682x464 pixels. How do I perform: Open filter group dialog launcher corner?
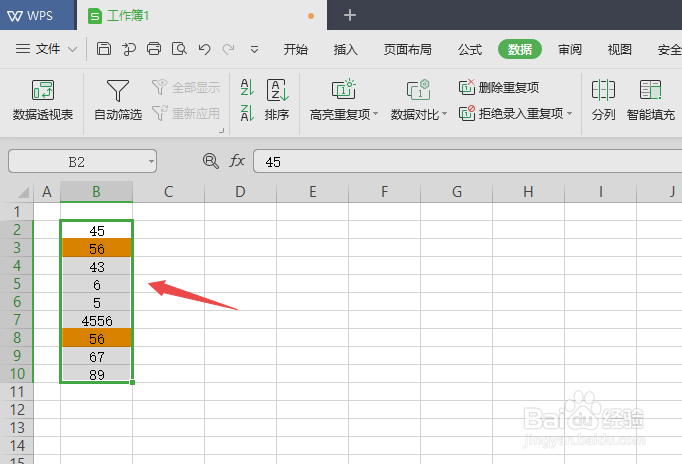point(221,130)
